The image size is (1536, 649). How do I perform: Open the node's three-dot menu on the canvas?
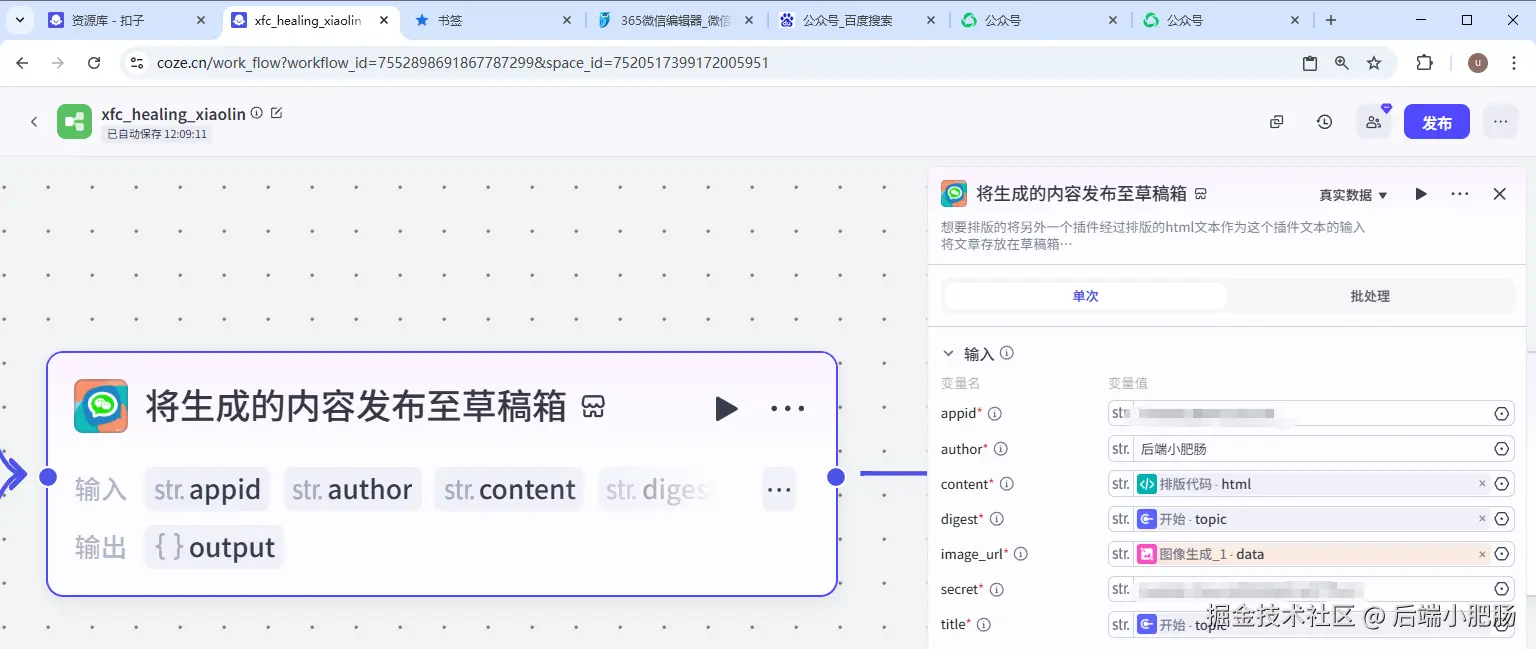point(788,408)
